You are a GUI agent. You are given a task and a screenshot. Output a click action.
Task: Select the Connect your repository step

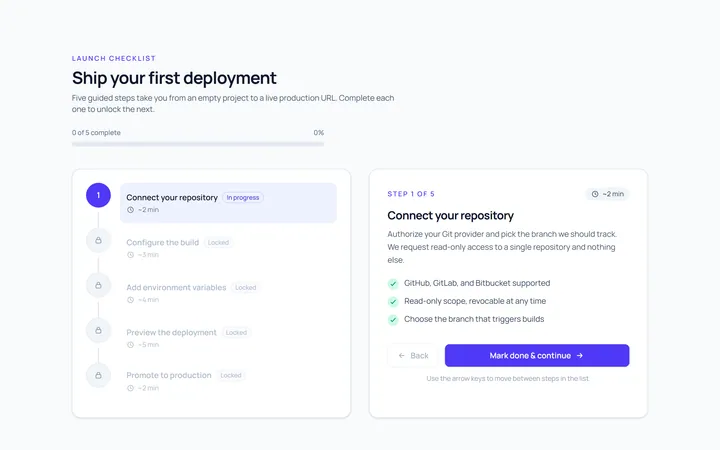[228, 203]
